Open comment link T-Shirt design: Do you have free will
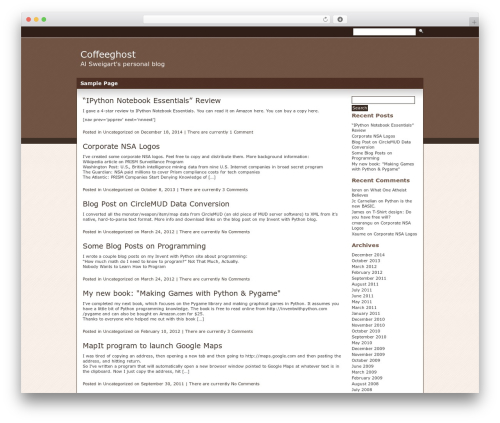This screenshot has height=423, width=500. tap(381, 214)
